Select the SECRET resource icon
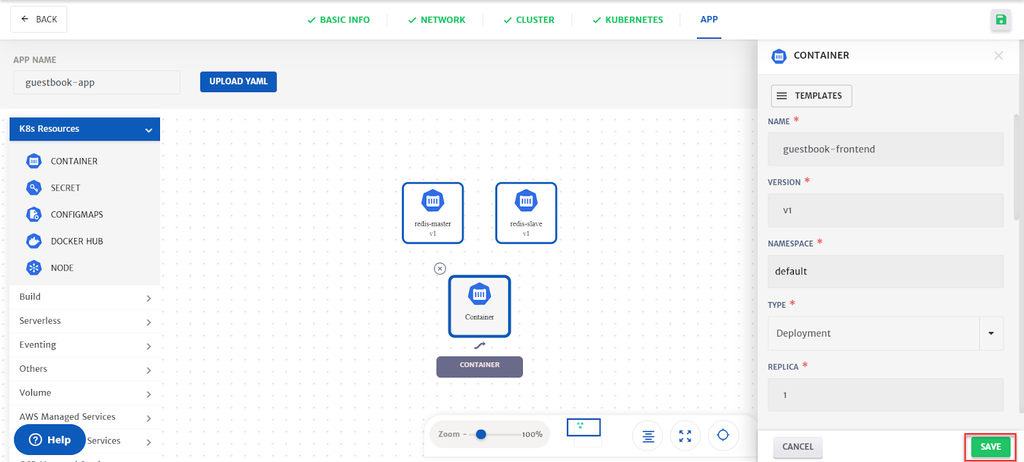This screenshot has height=462, width=1024. tap(33, 188)
